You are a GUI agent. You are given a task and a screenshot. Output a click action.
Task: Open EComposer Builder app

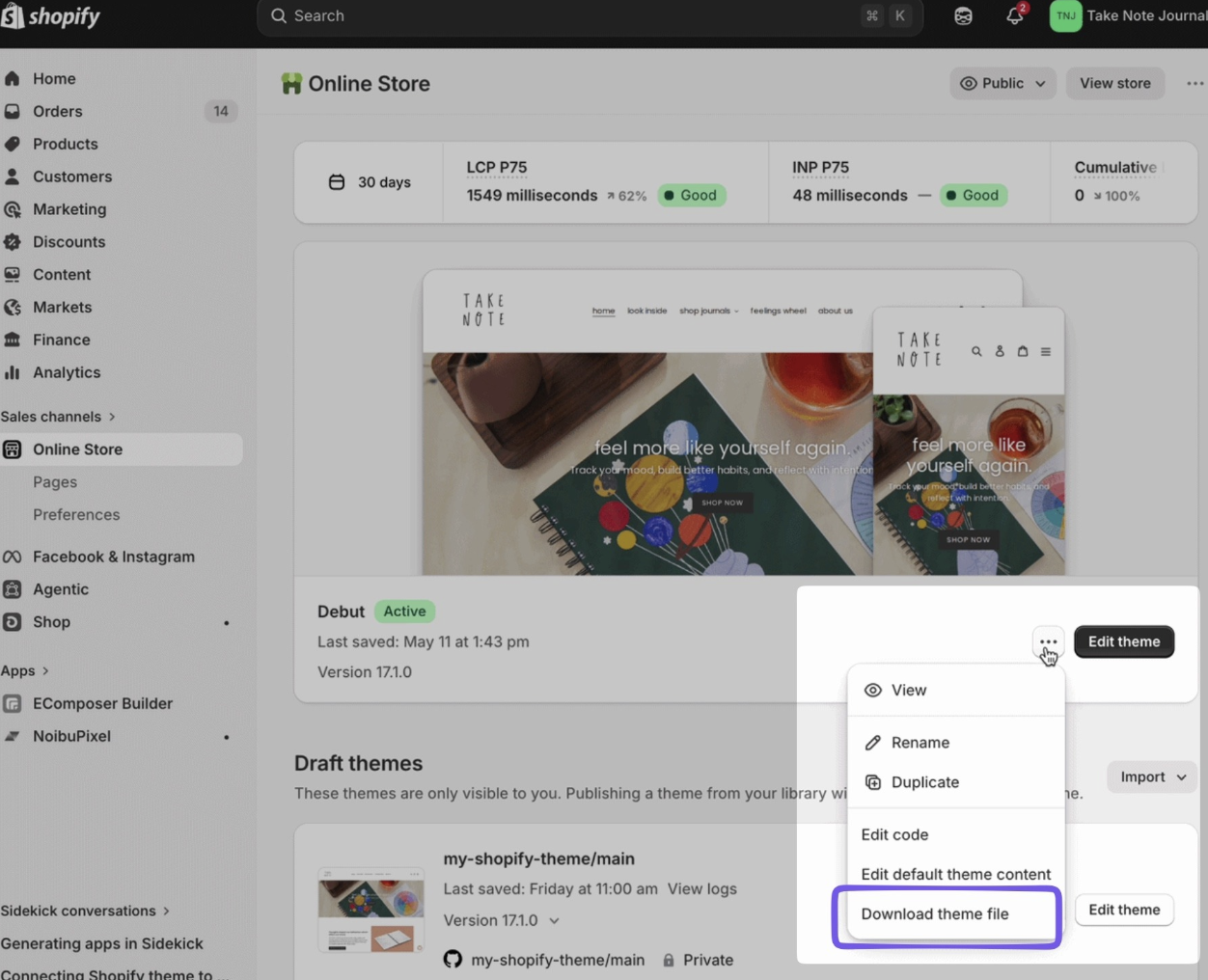click(102, 704)
